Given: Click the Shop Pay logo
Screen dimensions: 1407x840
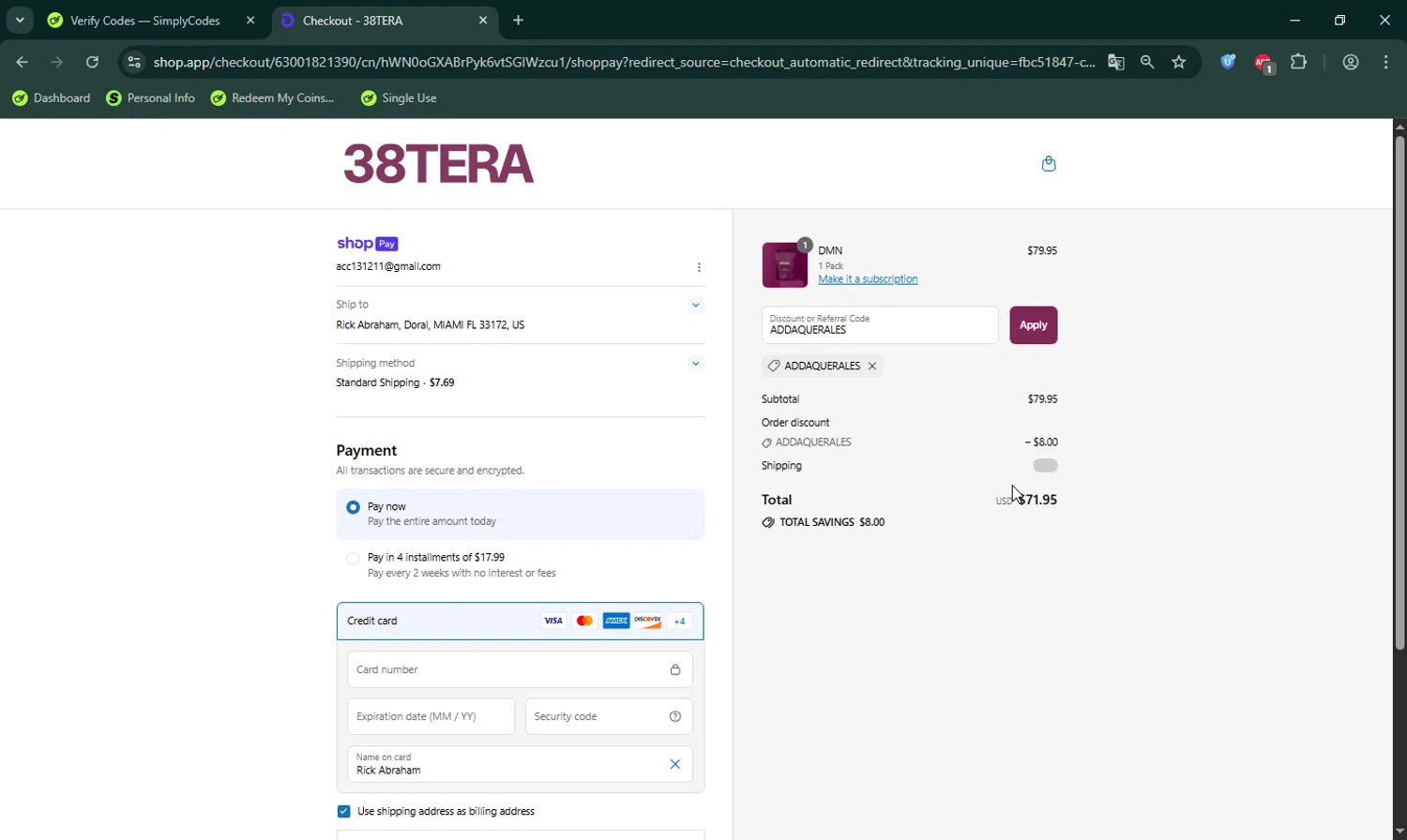Looking at the screenshot, I should tap(368, 244).
